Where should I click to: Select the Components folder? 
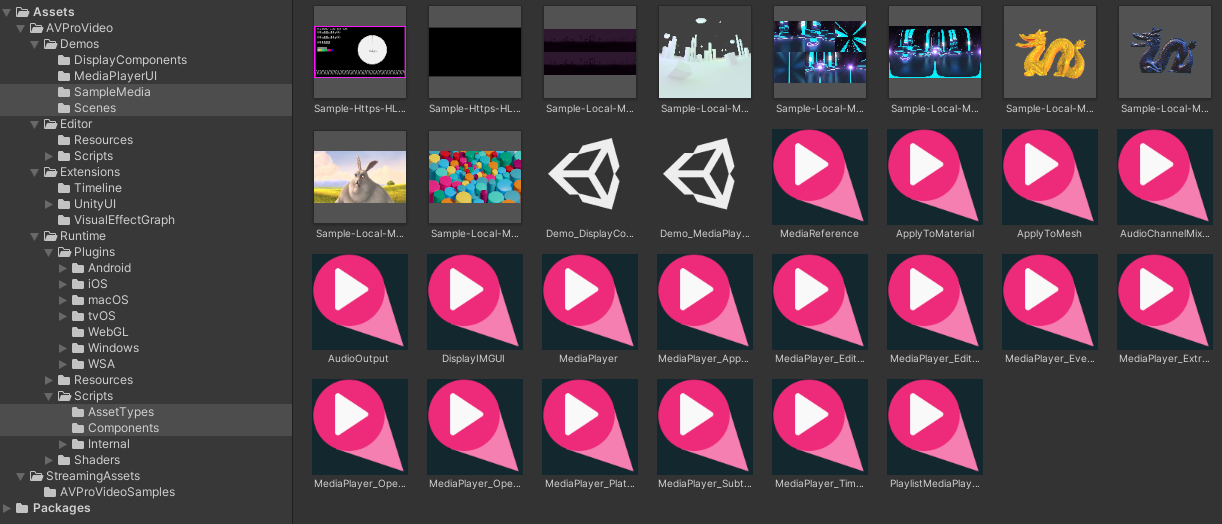[x=146, y=428]
